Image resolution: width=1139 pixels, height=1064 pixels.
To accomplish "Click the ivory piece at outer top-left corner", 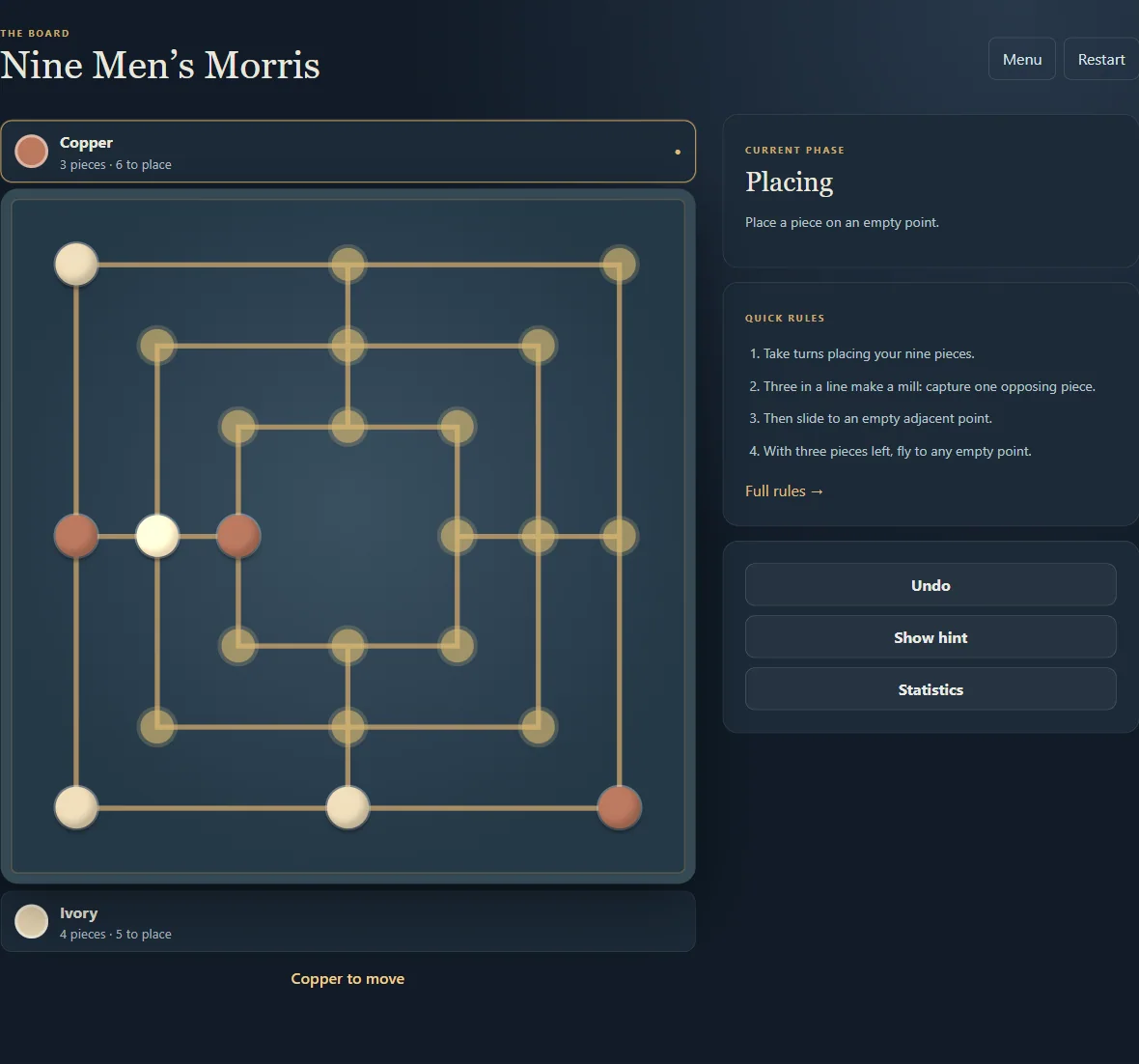I will (x=76, y=265).
